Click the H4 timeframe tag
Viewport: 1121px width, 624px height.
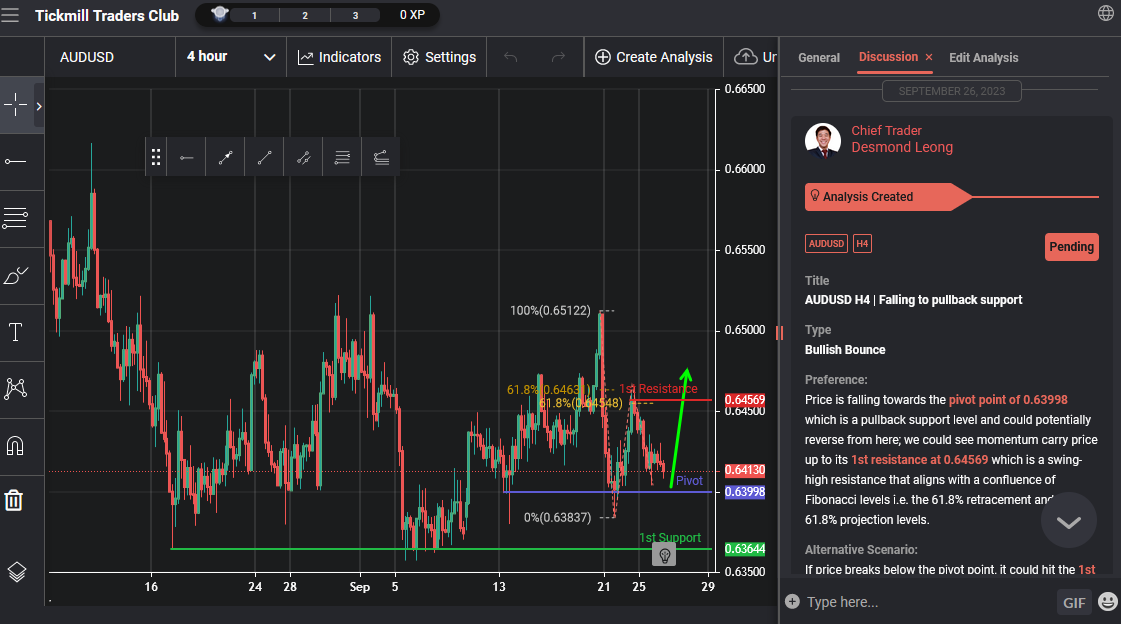point(862,244)
